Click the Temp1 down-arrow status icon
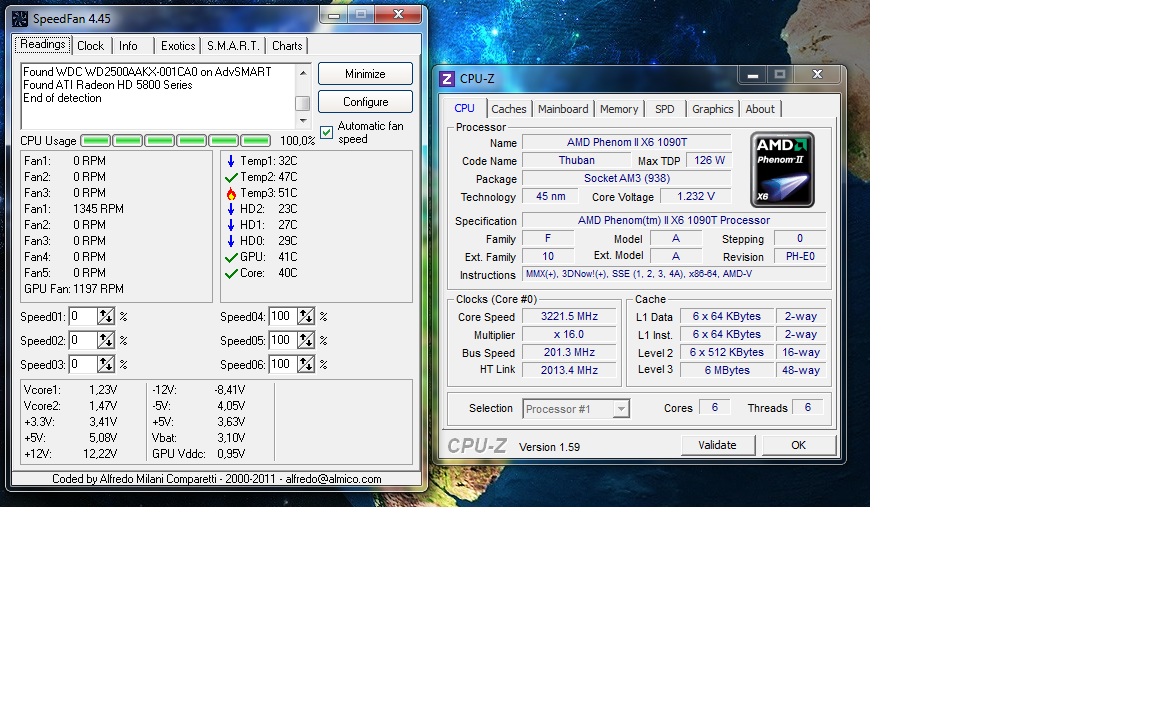 pyautogui.click(x=231, y=161)
